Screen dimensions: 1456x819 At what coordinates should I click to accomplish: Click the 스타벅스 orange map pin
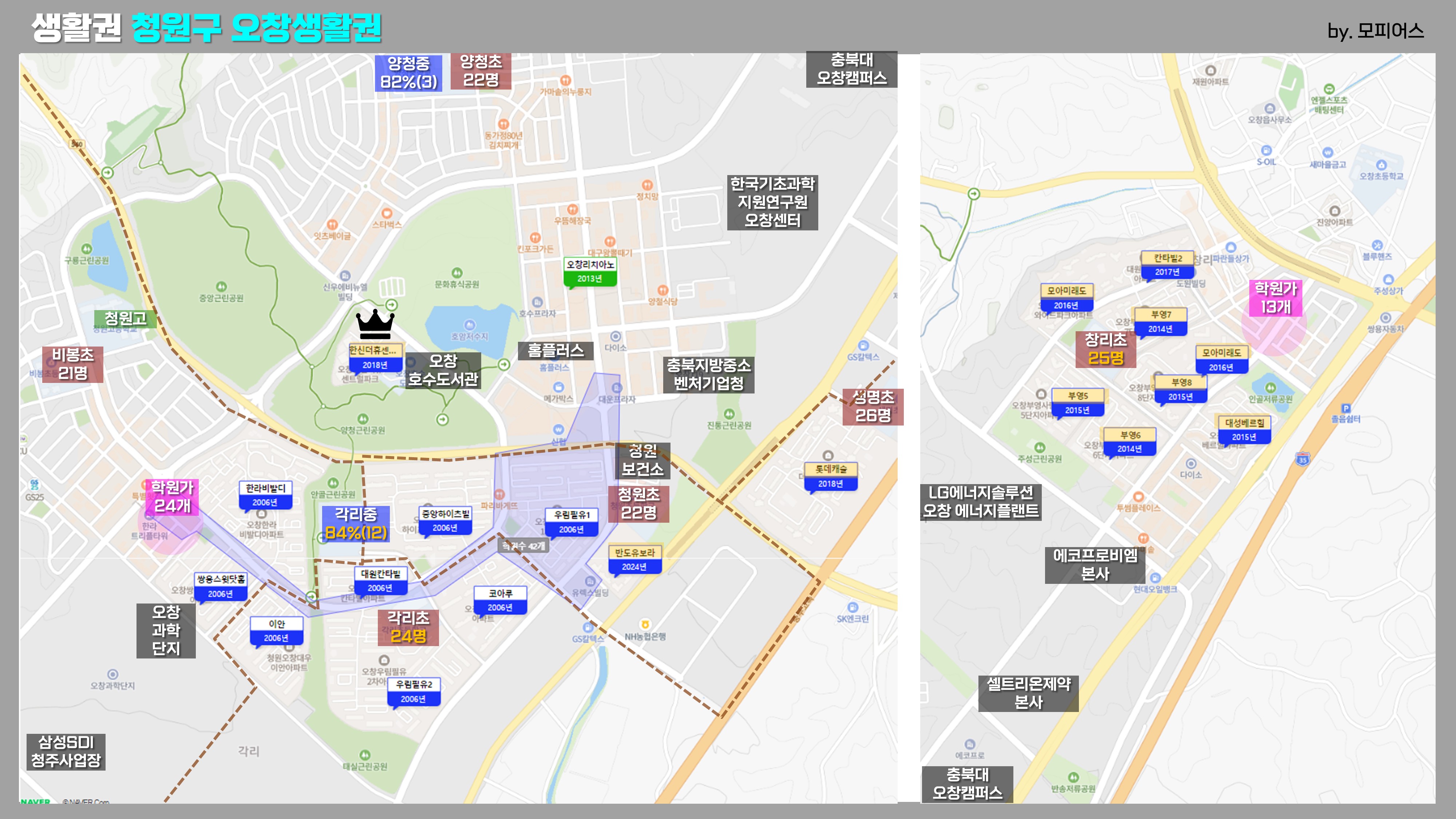pos(387,213)
